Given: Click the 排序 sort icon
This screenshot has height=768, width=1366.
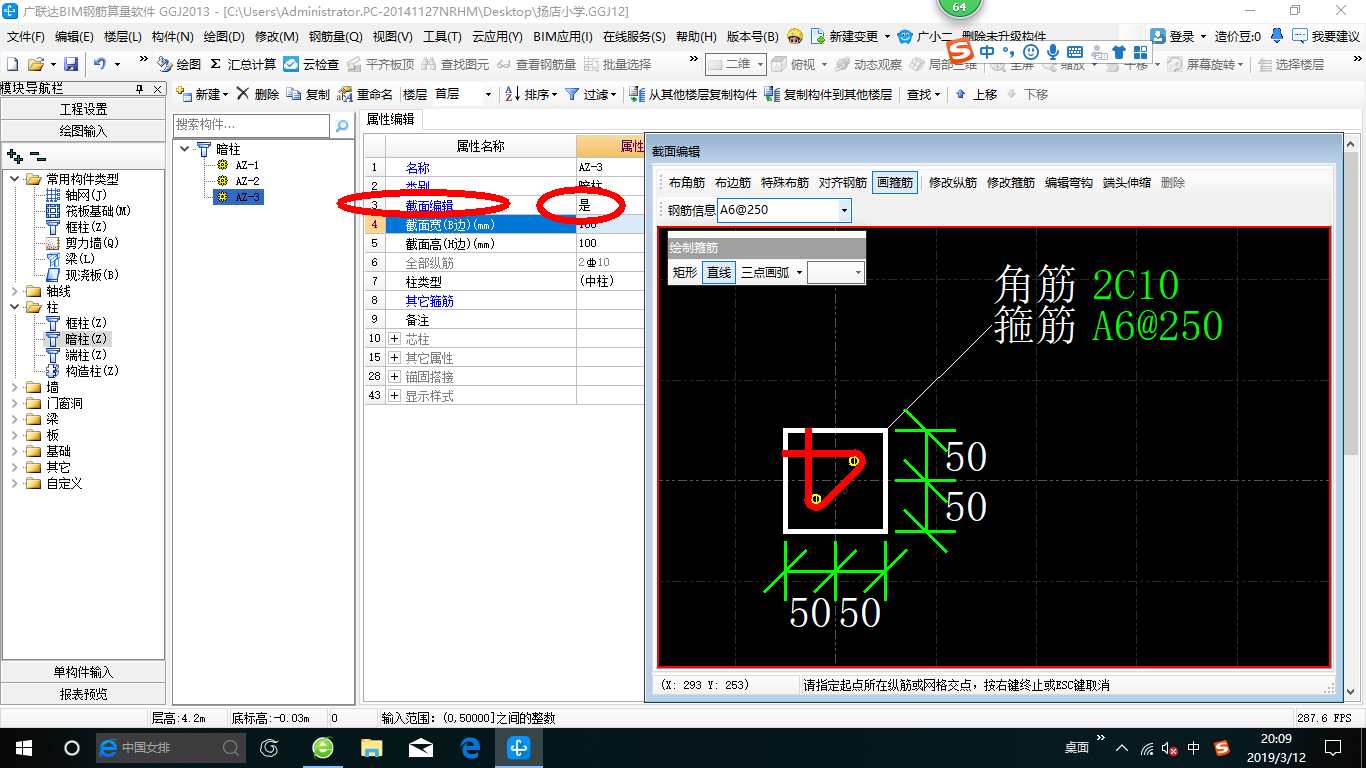Looking at the screenshot, I should (x=511, y=94).
